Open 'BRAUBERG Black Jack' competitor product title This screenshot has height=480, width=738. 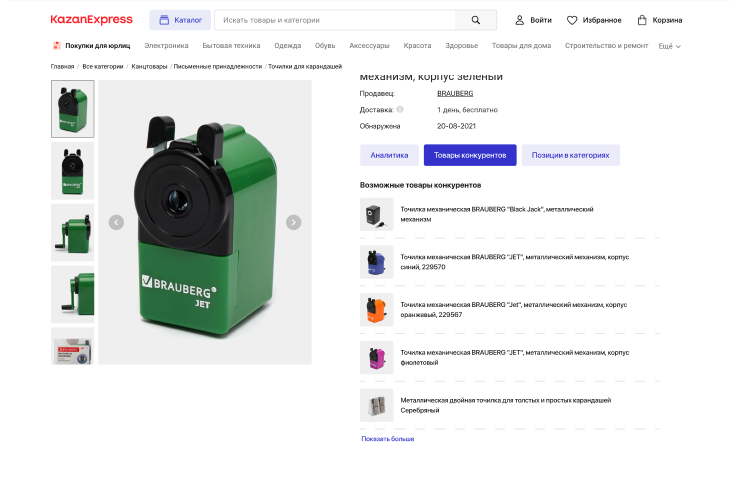[497, 214]
